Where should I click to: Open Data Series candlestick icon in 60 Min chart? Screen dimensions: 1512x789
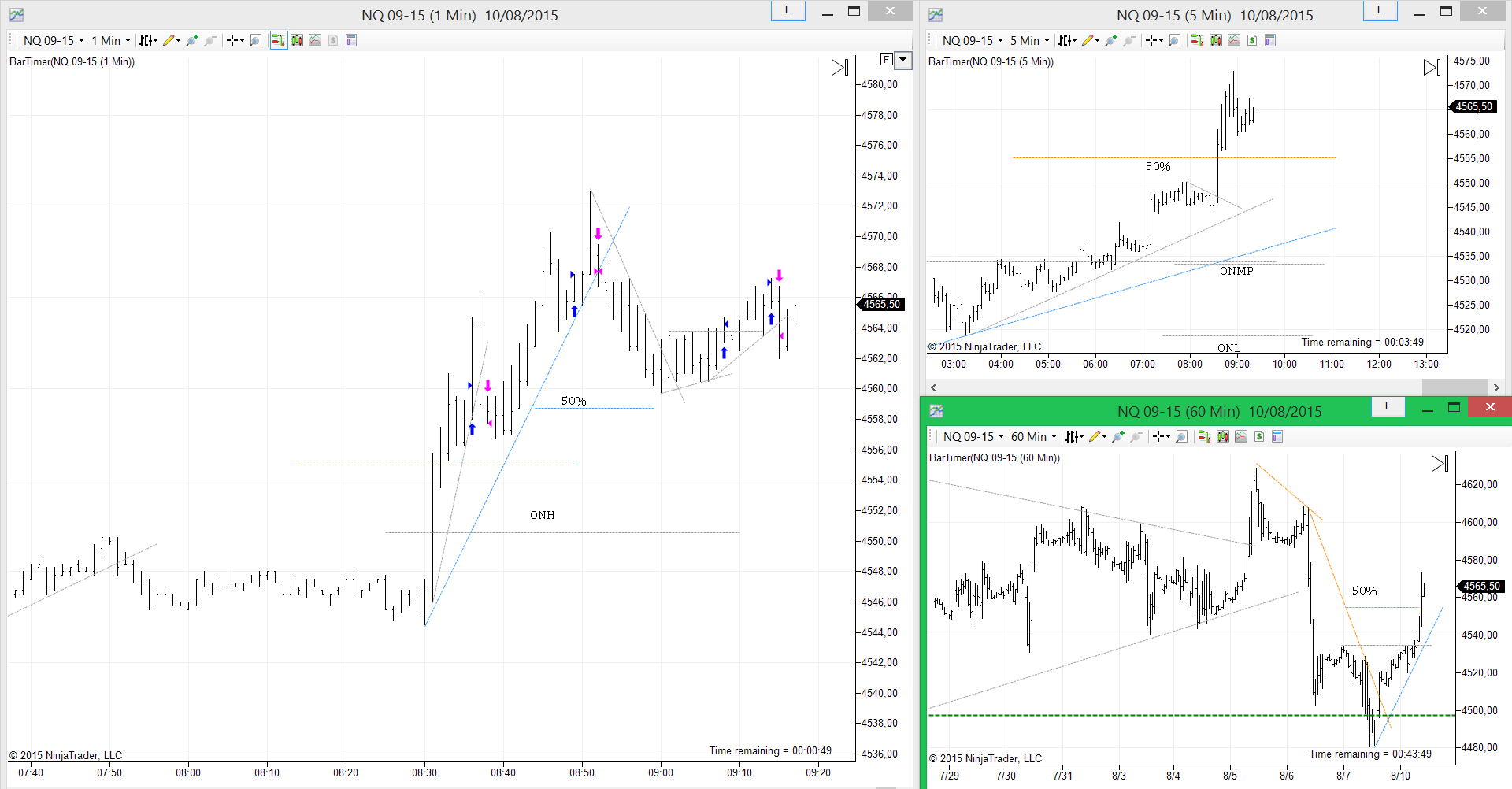pos(1223,436)
